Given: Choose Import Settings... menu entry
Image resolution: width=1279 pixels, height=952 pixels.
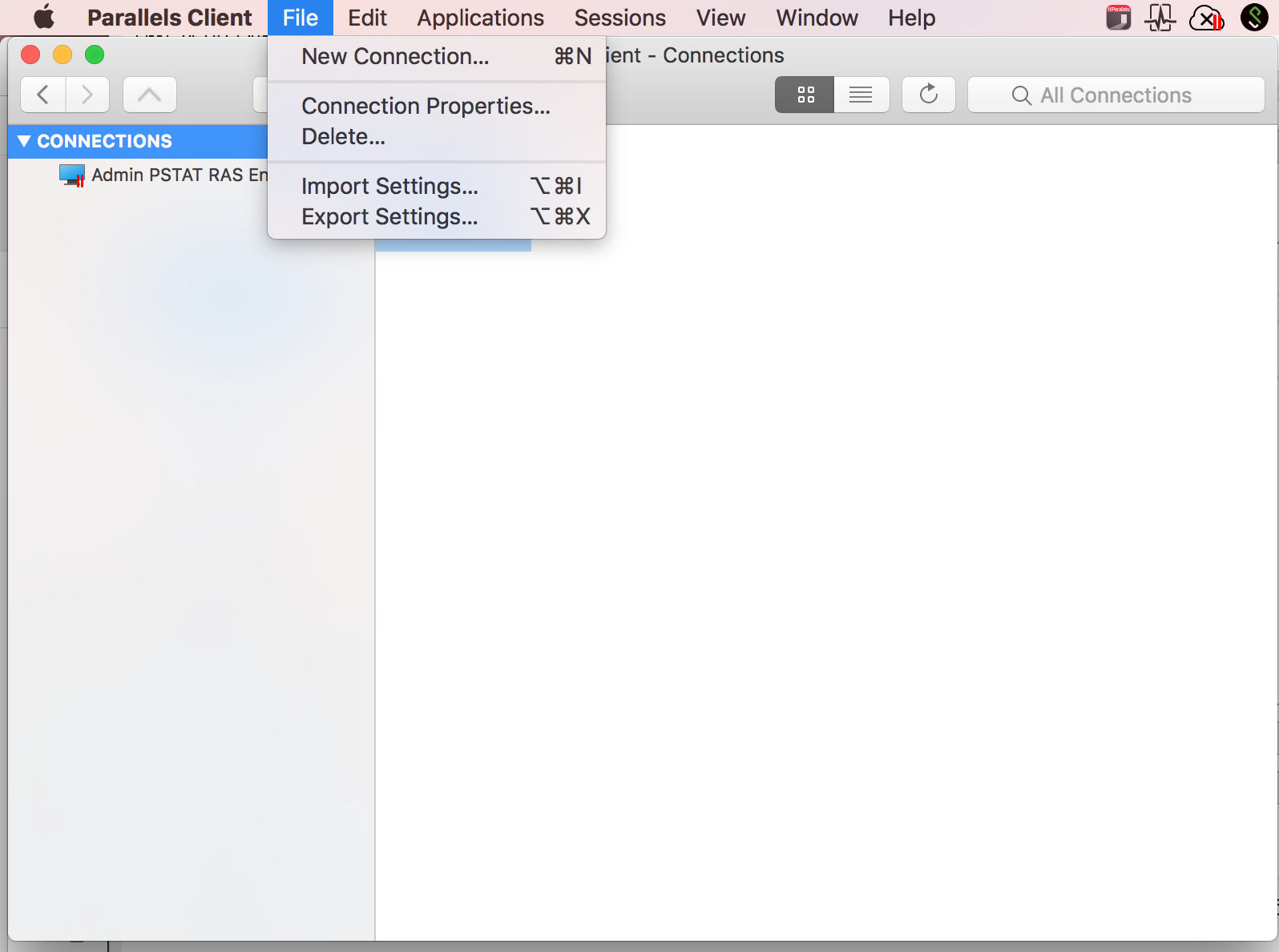Looking at the screenshot, I should tap(437, 186).
